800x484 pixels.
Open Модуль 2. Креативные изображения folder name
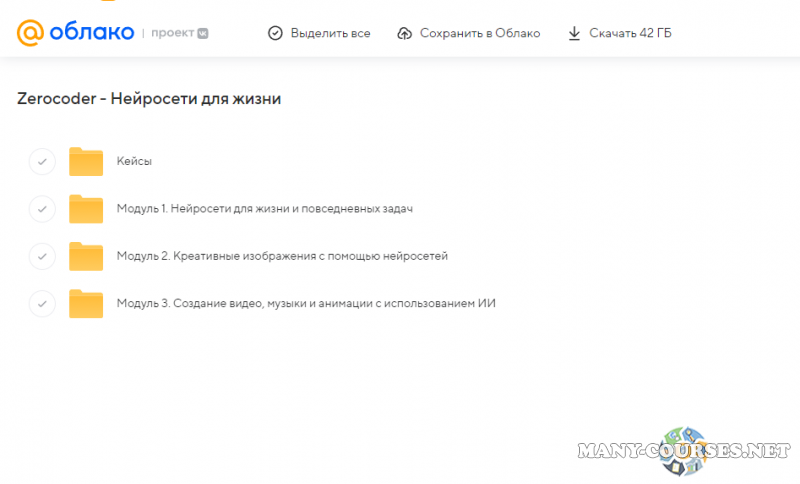(x=282, y=256)
